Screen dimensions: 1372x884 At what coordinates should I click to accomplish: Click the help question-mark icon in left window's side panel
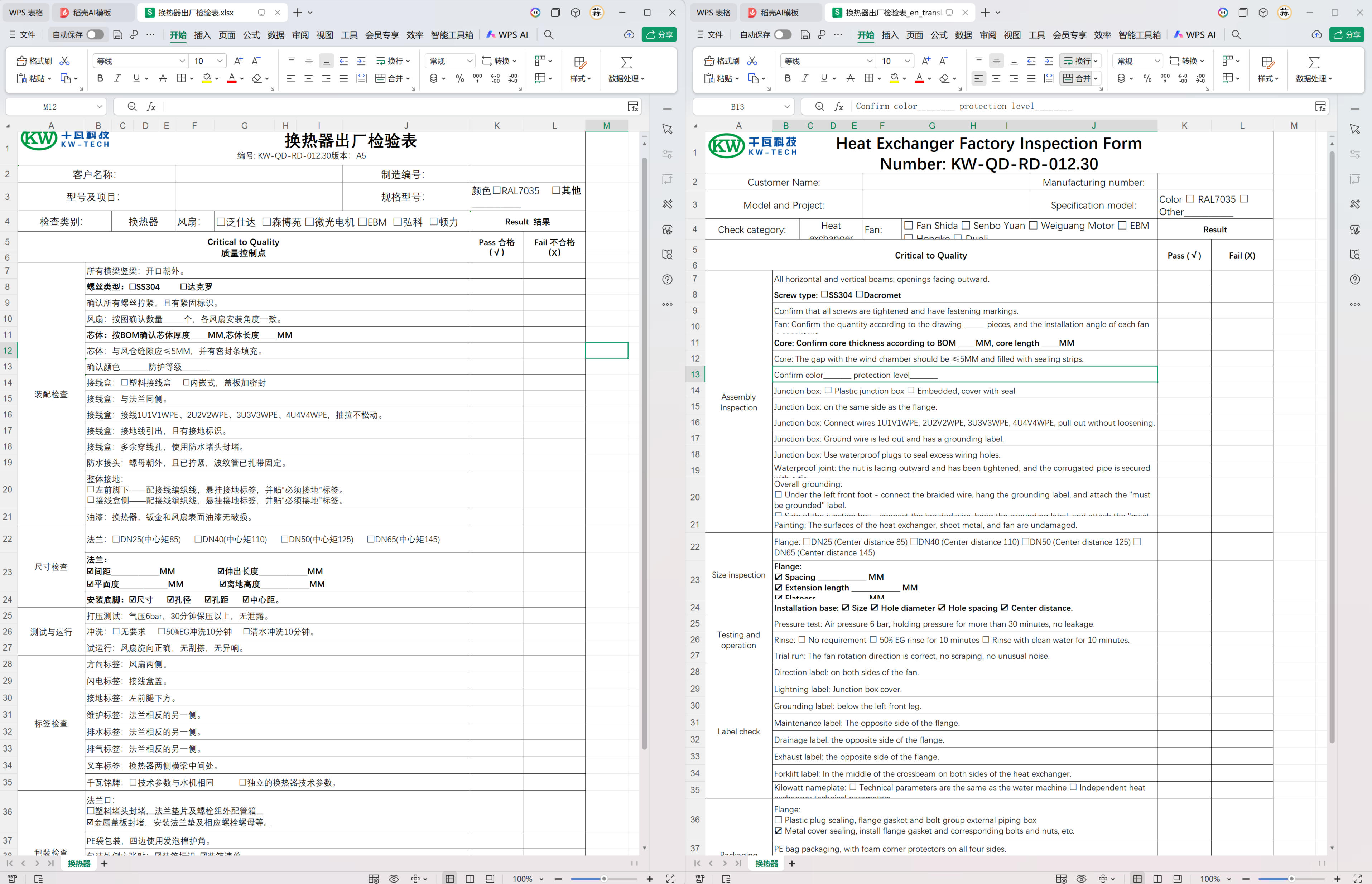667,280
